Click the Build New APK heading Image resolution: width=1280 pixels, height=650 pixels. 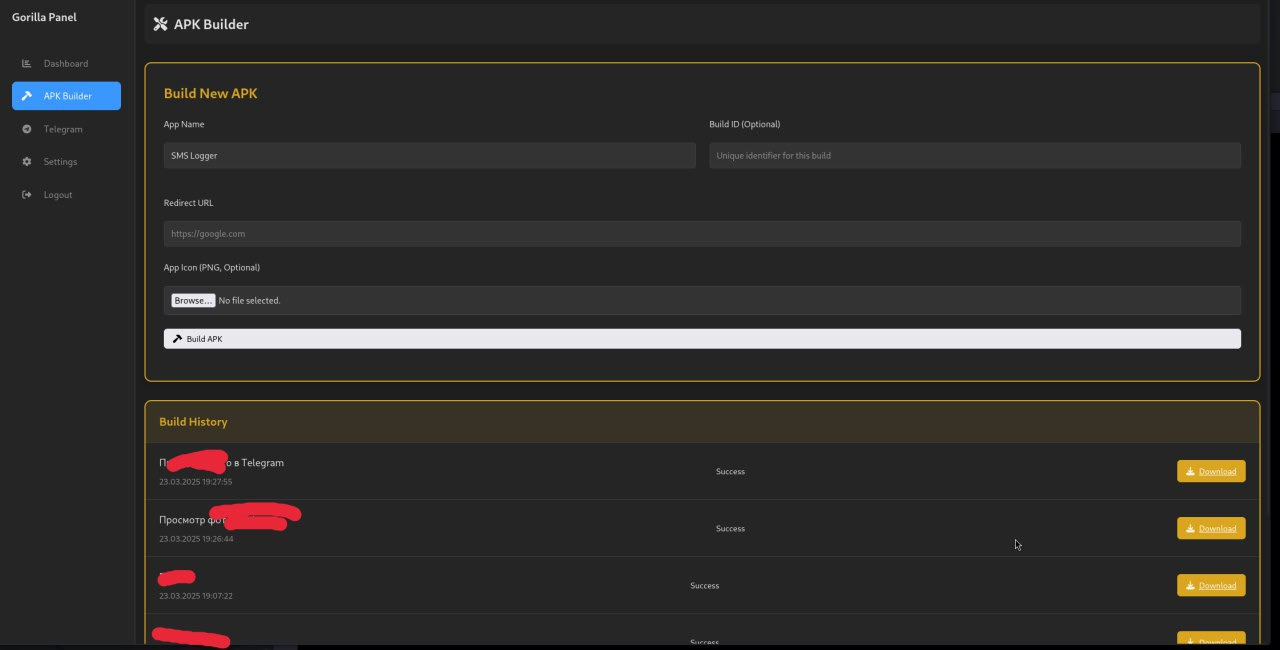pos(210,93)
